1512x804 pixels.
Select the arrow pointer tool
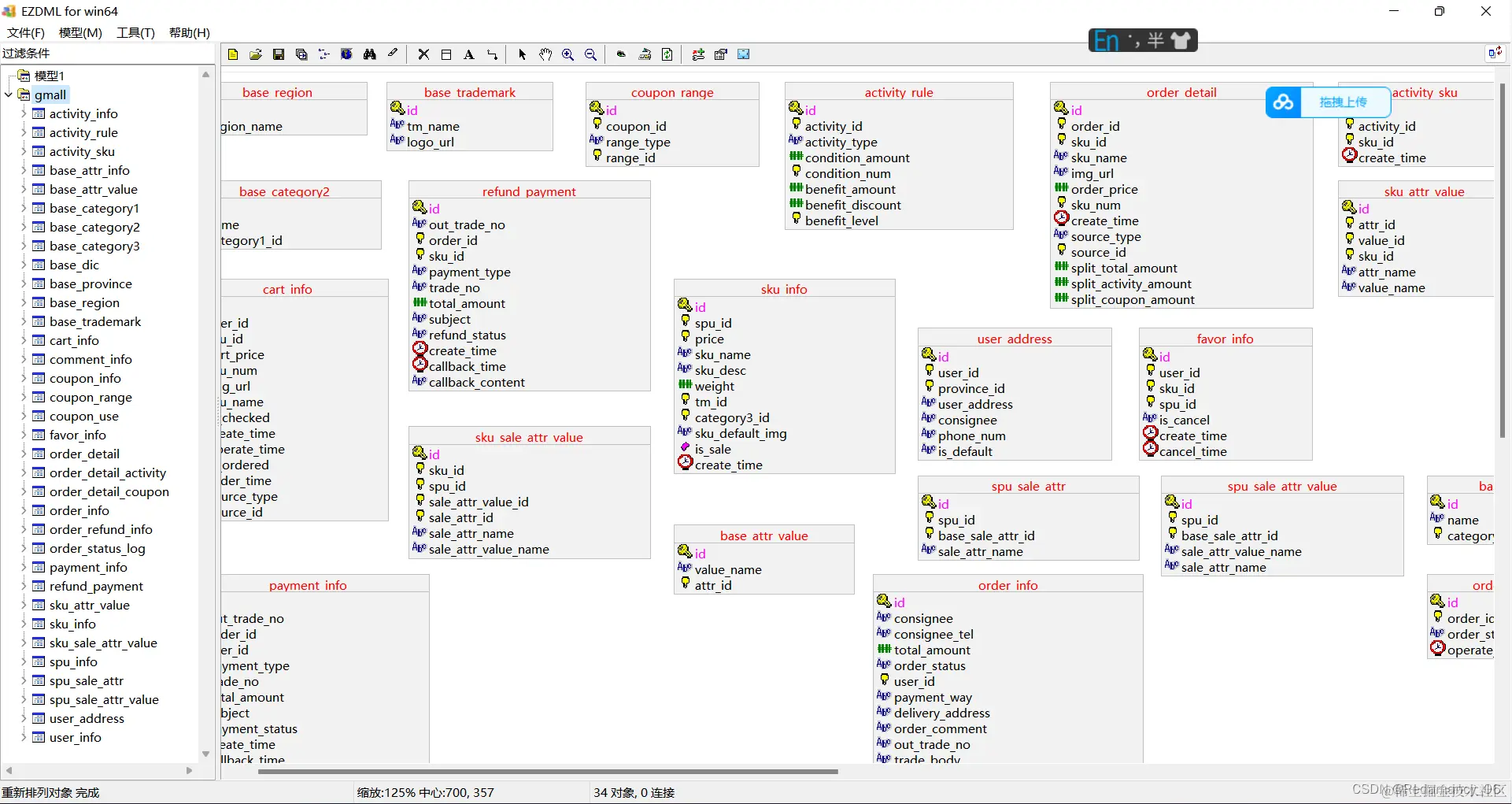pos(522,54)
